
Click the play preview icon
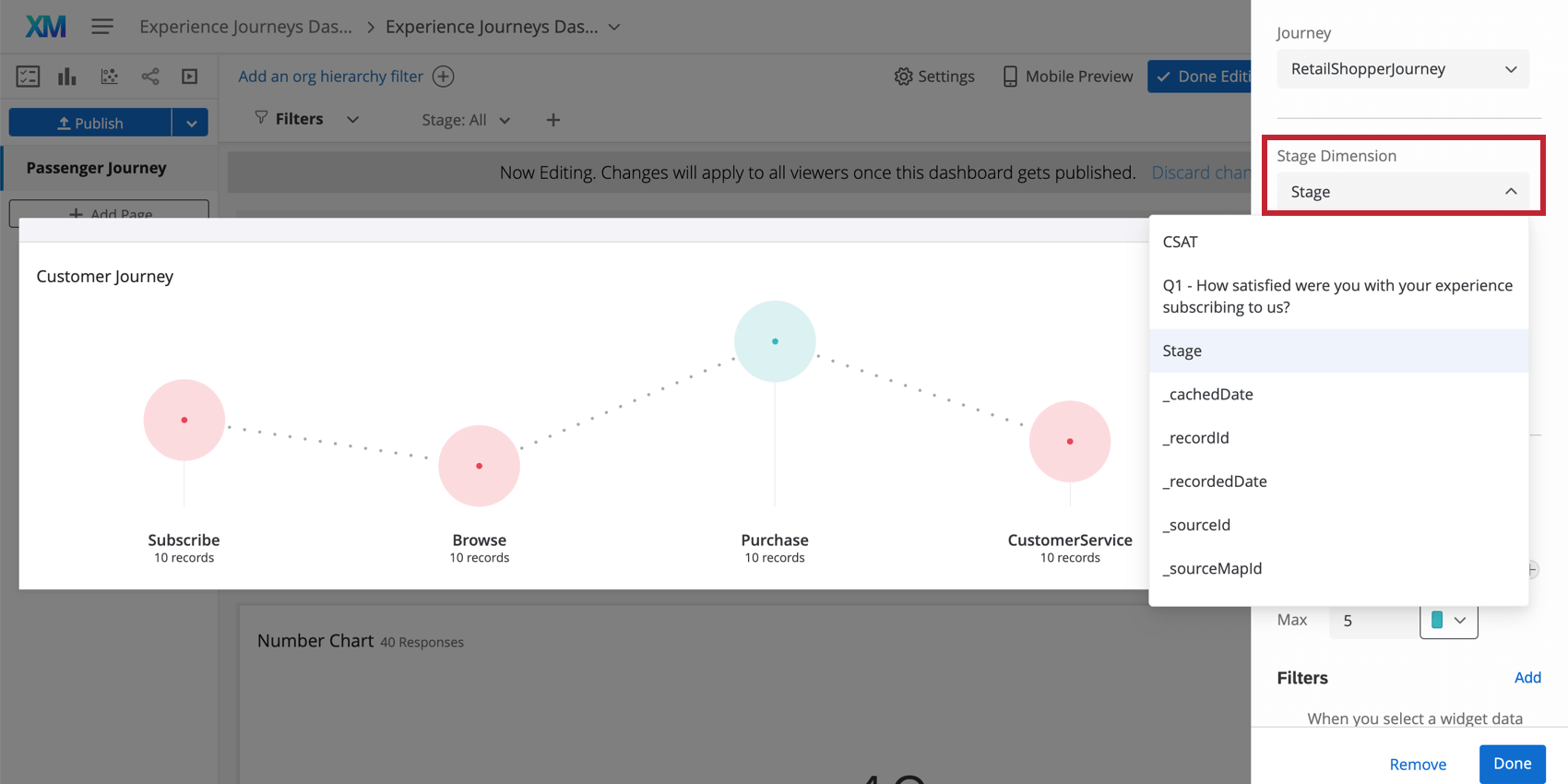[x=190, y=77]
